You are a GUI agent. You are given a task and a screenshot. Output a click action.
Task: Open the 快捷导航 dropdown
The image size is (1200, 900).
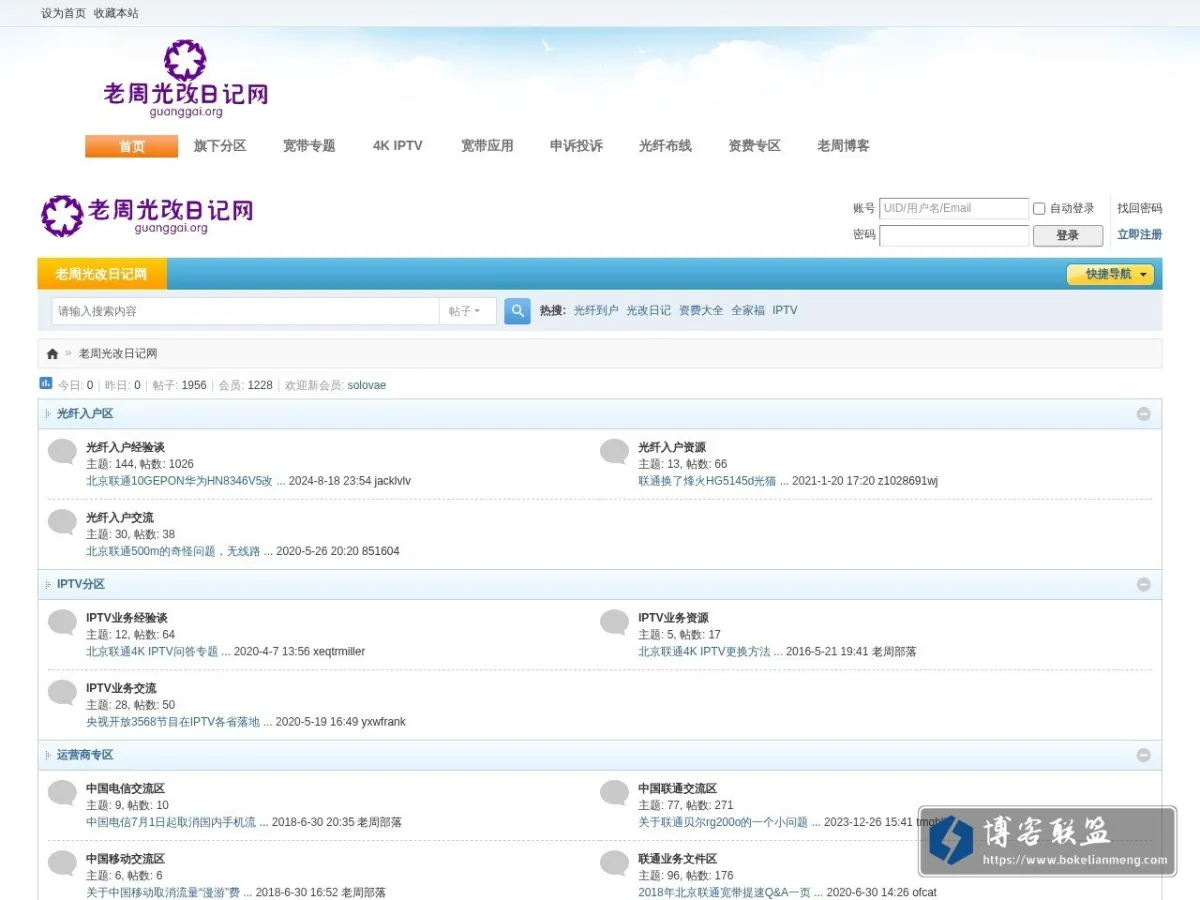(x=1110, y=274)
